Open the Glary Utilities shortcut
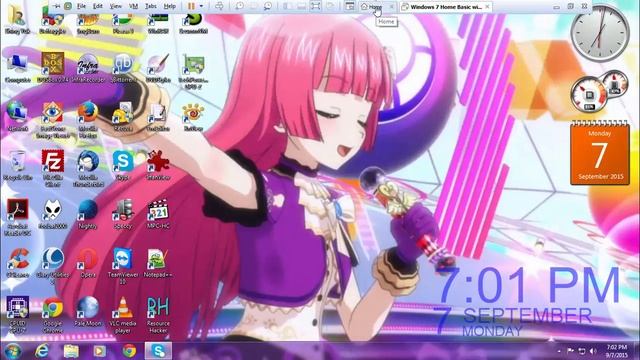This screenshot has width=640, height=360. pyautogui.click(x=53, y=266)
